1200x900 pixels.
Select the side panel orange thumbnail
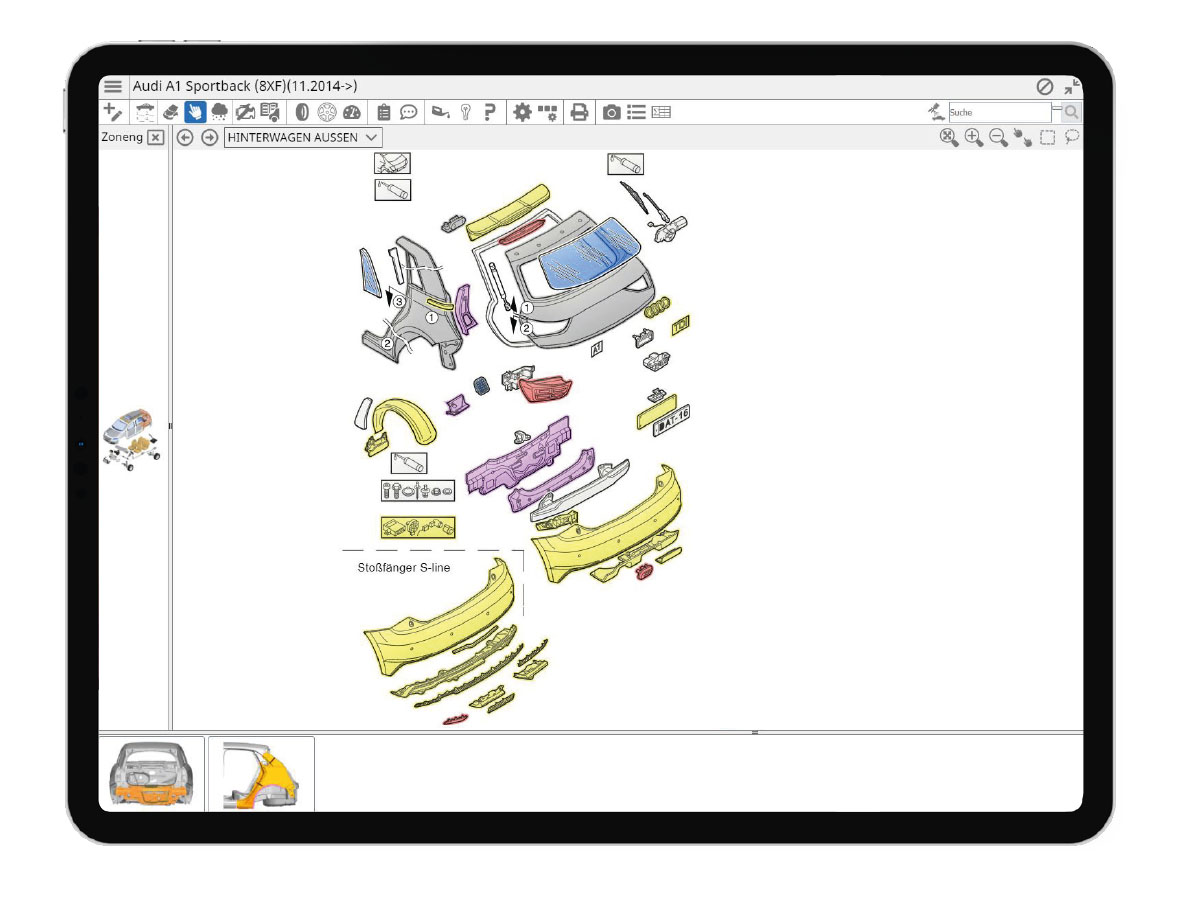pos(261,774)
